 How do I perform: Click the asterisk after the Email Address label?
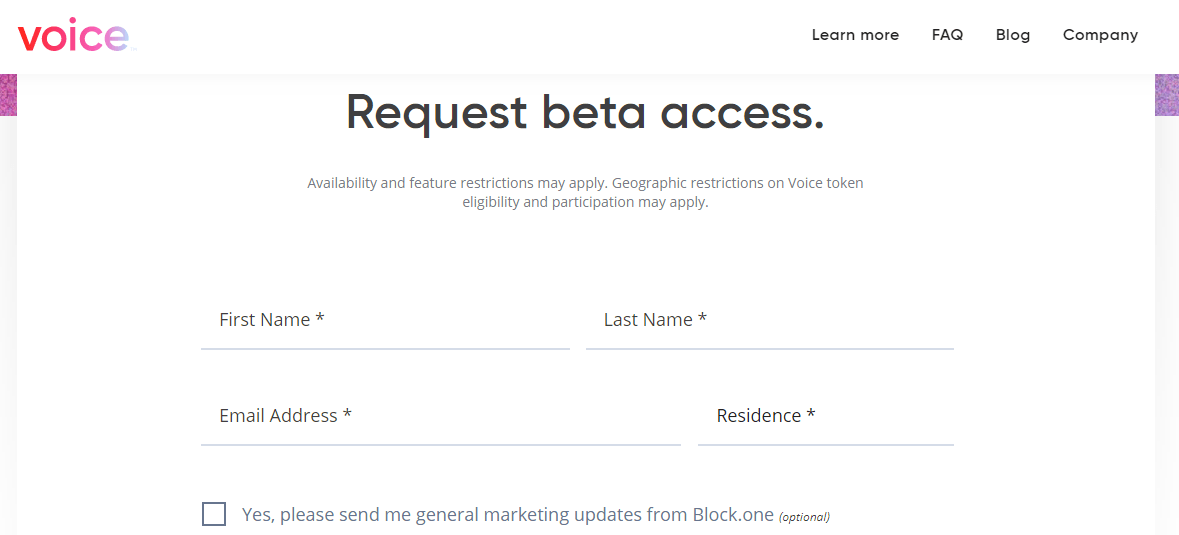(347, 415)
